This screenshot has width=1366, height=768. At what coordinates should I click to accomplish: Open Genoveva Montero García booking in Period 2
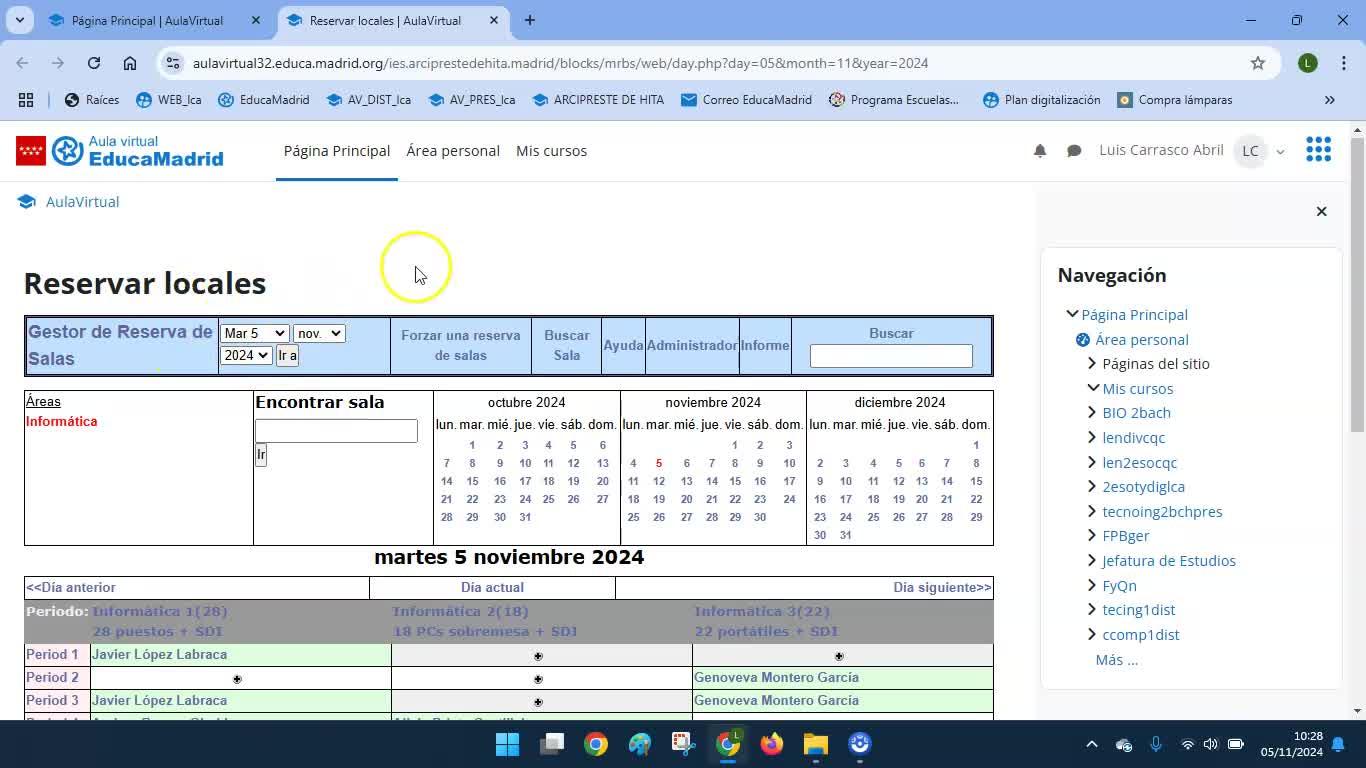click(776, 678)
